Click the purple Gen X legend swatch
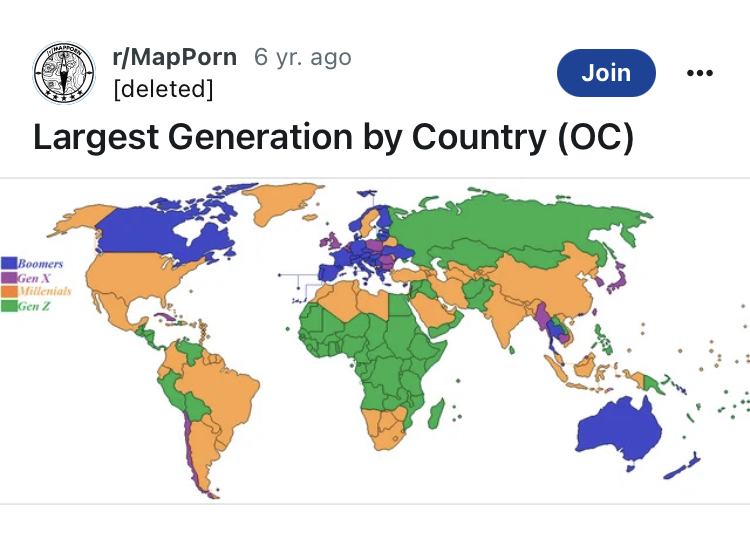The width and height of the screenshot is (750, 541). point(9,277)
